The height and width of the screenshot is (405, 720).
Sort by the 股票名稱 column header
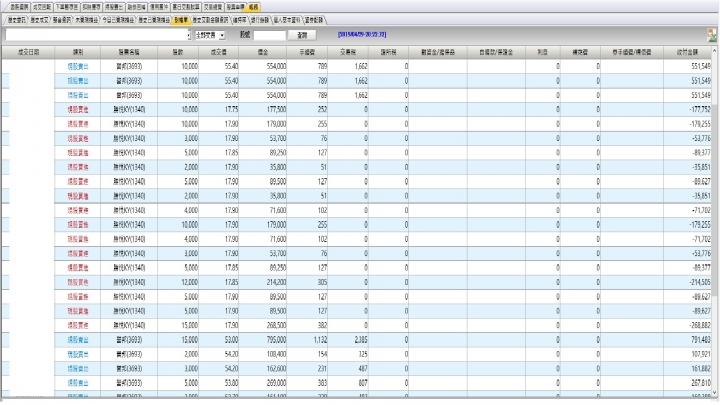(x=129, y=52)
